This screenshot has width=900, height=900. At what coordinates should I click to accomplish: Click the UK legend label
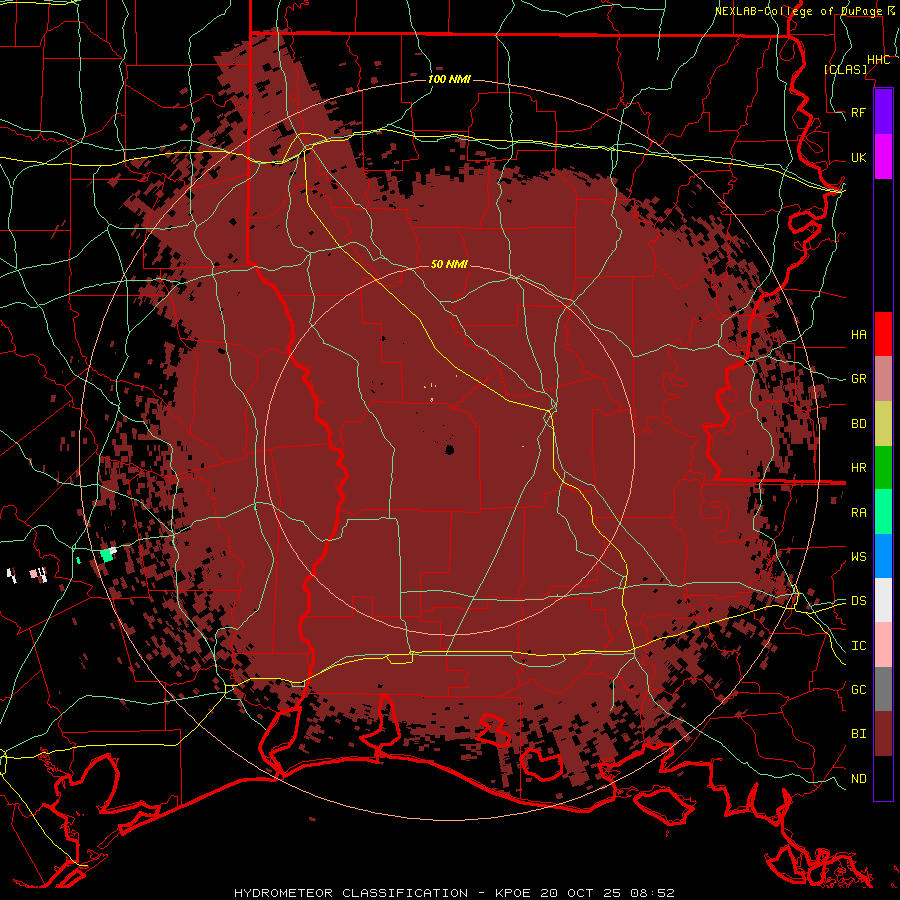click(x=858, y=157)
